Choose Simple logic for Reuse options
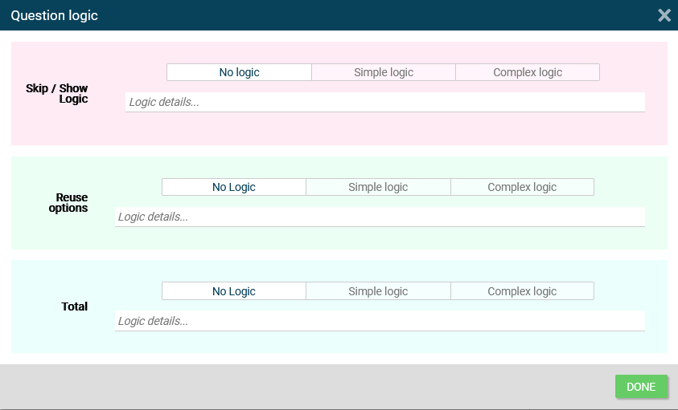This screenshot has height=410, width=678. pos(378,187)
